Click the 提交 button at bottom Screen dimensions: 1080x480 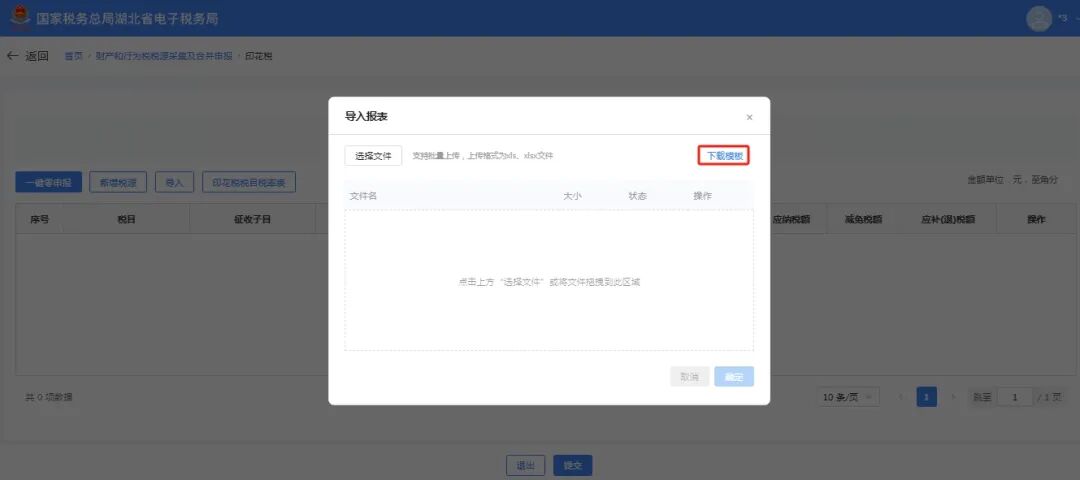572,466
